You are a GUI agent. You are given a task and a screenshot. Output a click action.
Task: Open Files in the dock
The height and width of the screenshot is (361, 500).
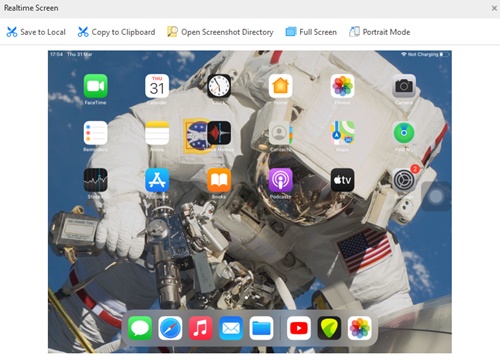coord(261,328)
